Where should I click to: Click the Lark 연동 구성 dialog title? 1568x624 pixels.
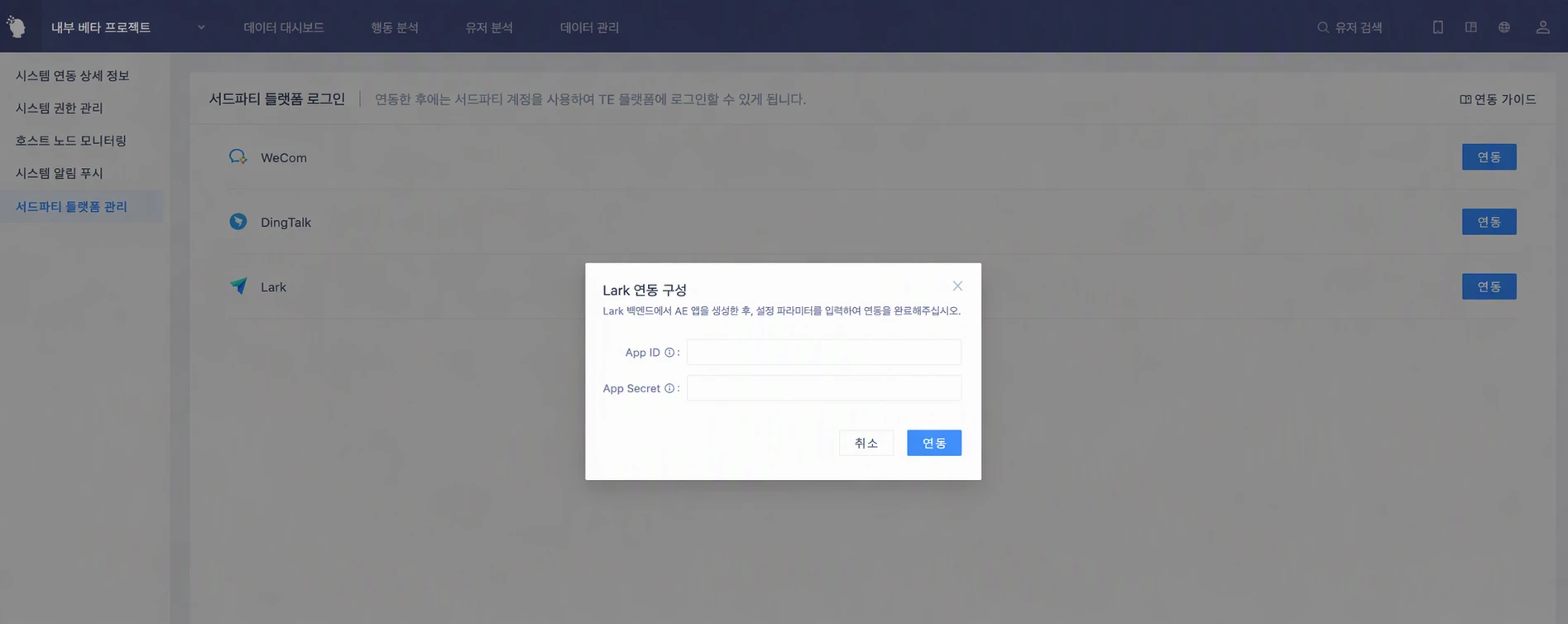645,290
